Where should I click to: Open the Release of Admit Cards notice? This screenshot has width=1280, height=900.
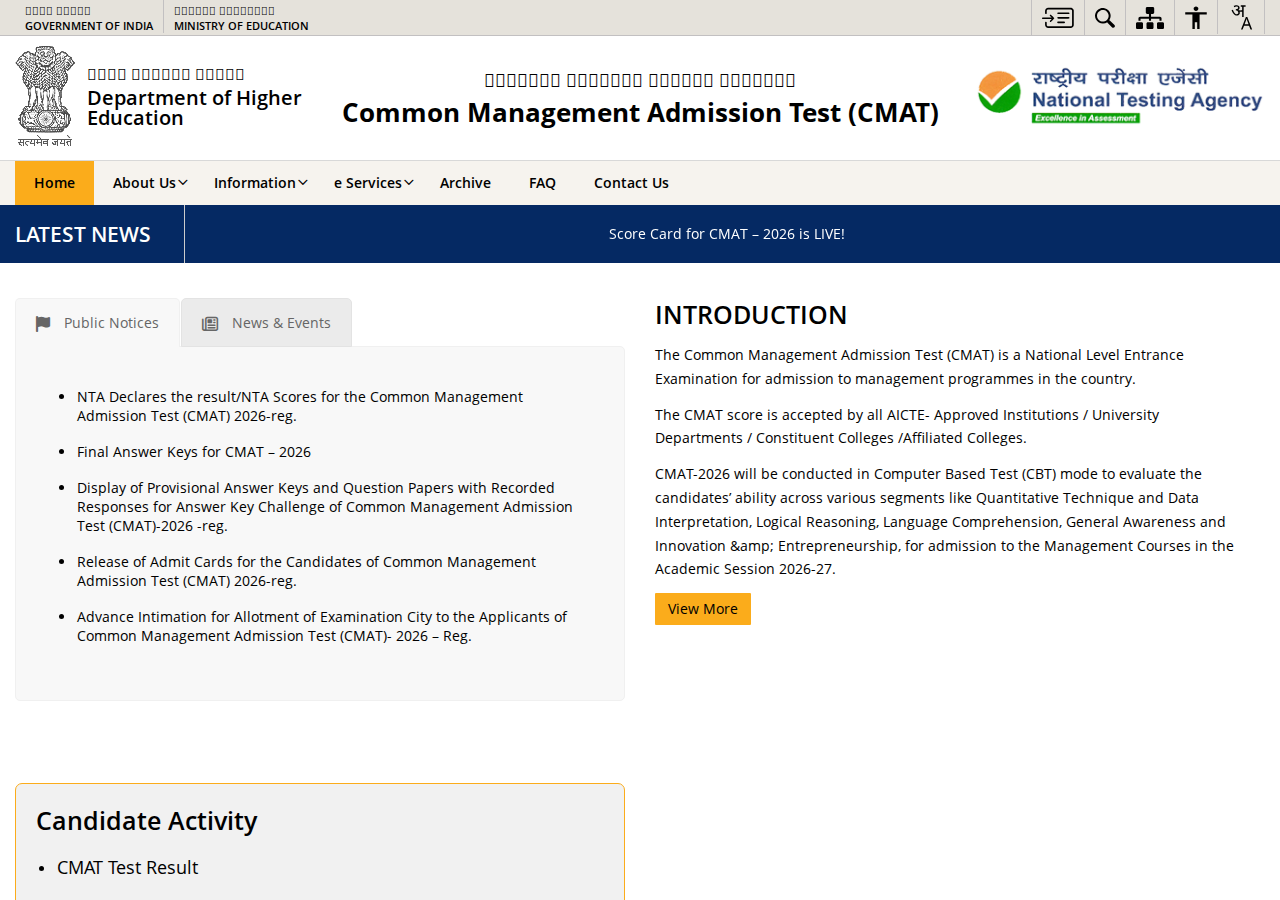(x=306, y=571)
